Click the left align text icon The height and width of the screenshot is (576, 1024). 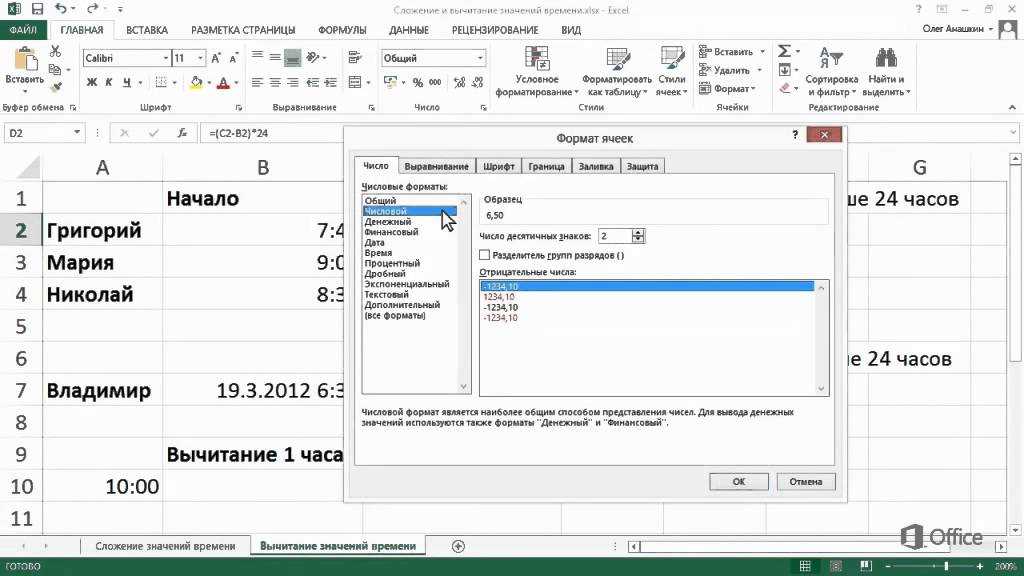click(257, 82)
